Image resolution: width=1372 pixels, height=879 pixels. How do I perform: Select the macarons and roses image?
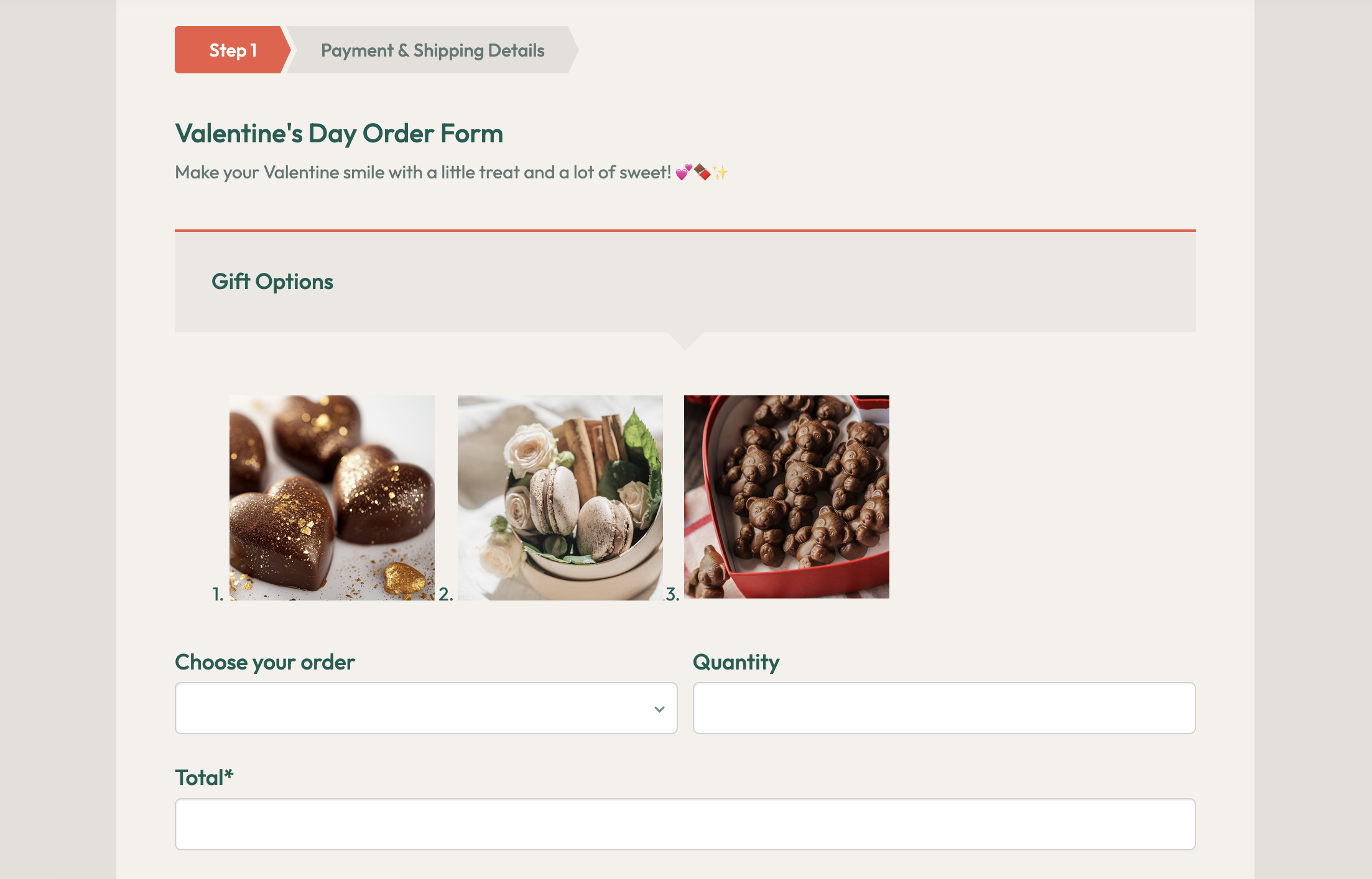click(560, 497)
